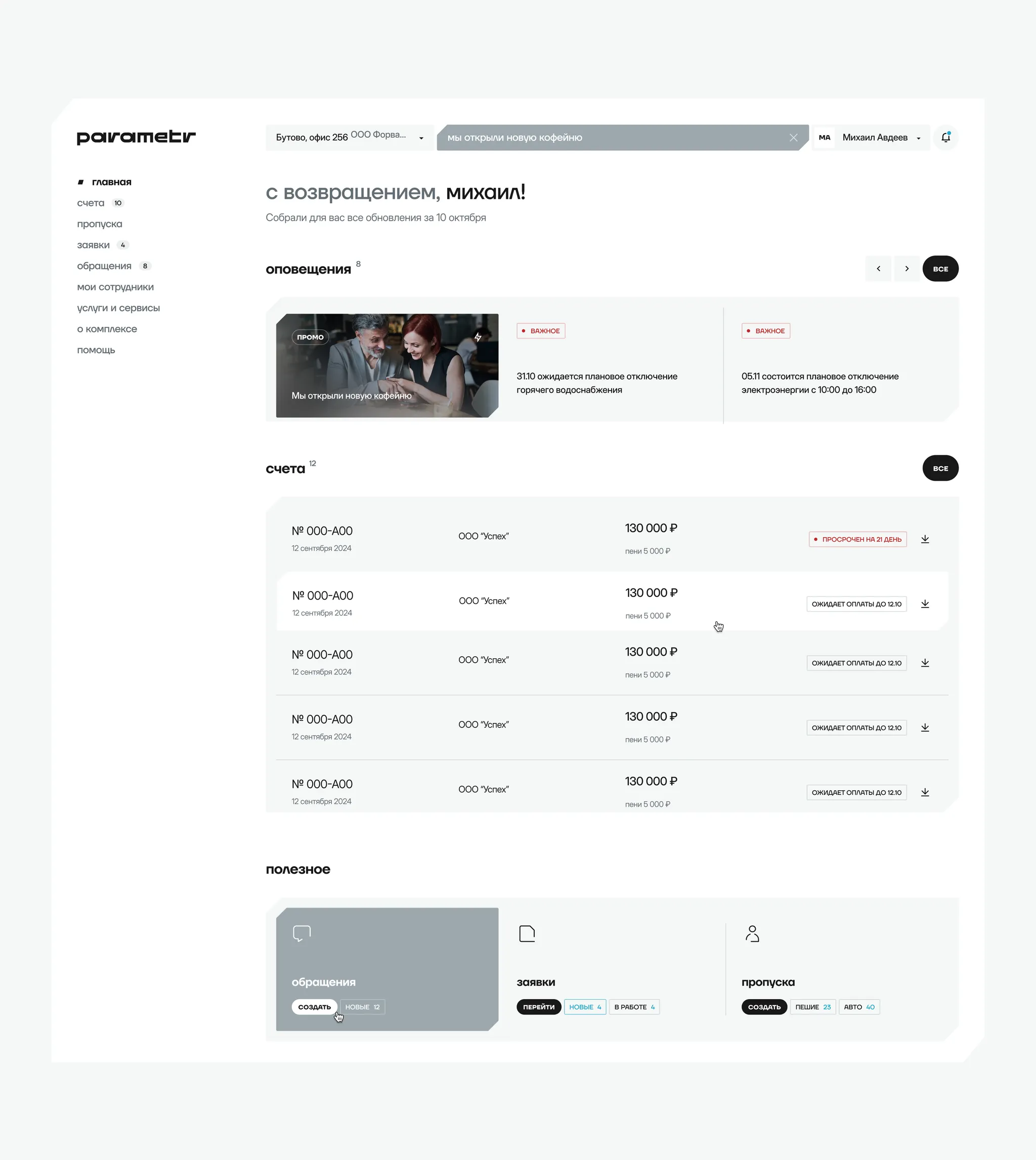This screenshot has width=1036, height=1160.
Task: Open услуги и сервисы sidebar item
Action: click(118, 308)
